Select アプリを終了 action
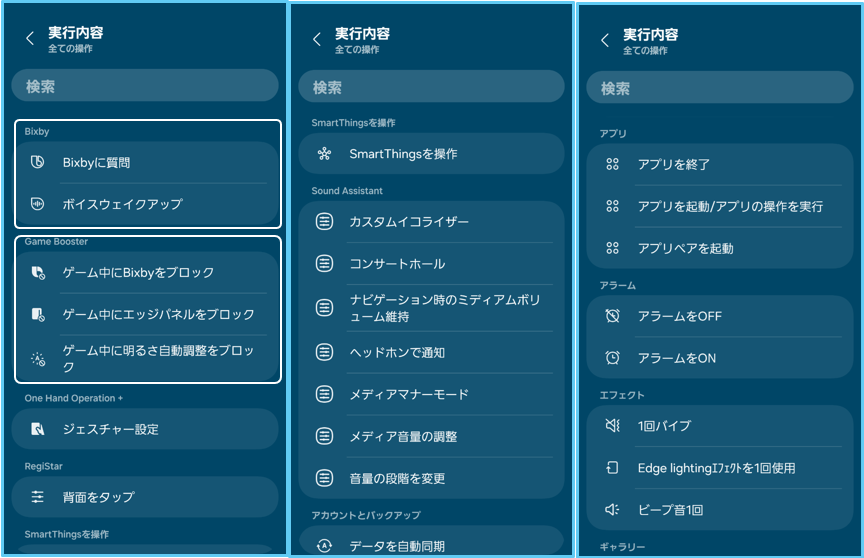The height and width of the screenshot is (558, 864). coord(720,164)
